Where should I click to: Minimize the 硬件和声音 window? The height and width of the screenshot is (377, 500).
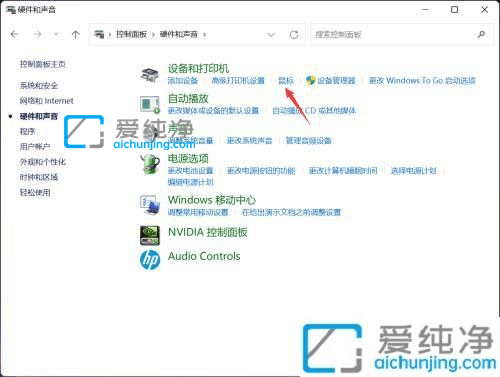[x=425, y=10]
